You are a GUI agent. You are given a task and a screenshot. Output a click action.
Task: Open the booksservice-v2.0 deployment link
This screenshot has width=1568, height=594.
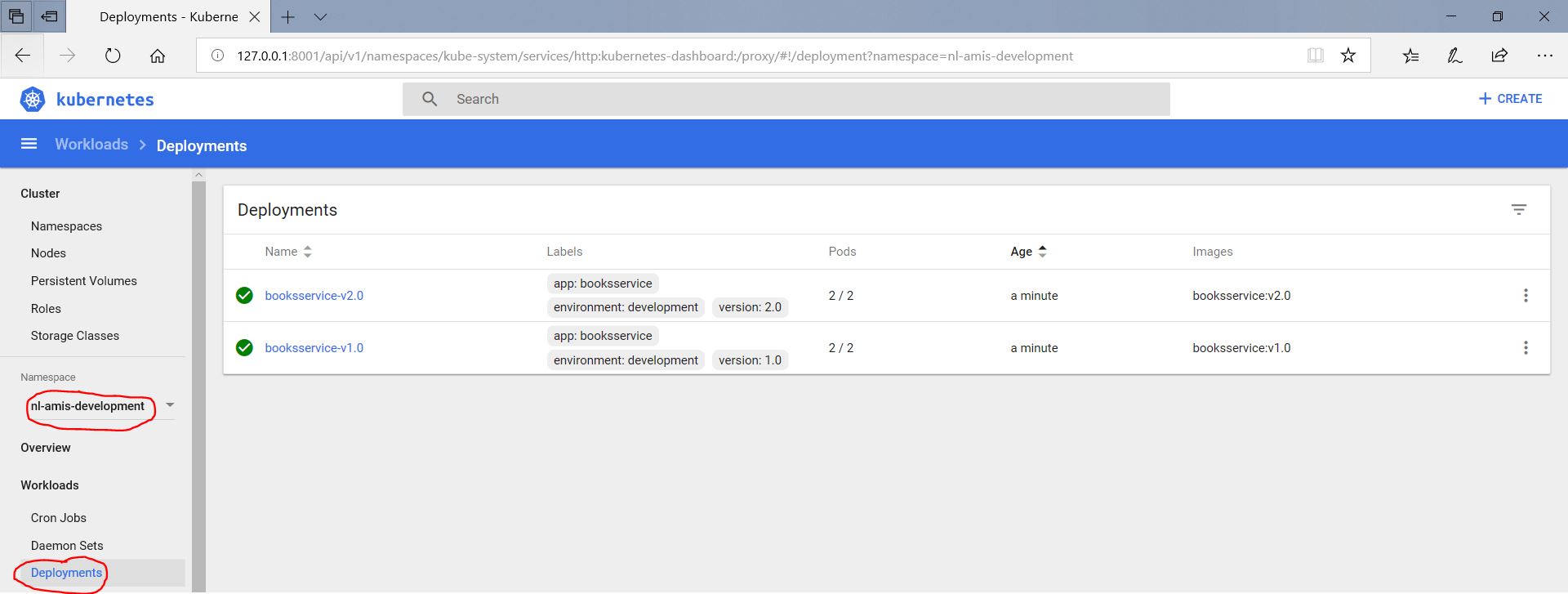point(314,296)
